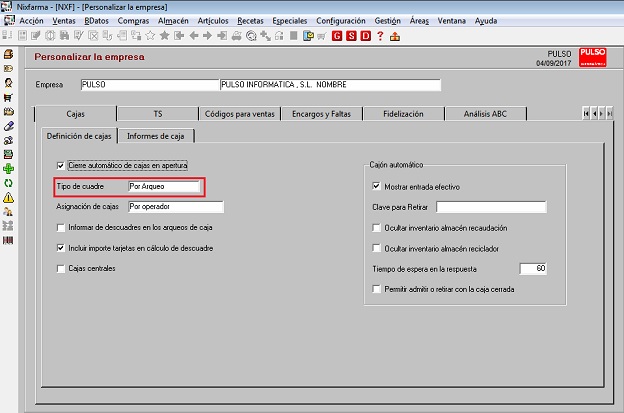
Task: Click the Empresa code field PULSO
Action: pyautogui.click(x=150, y=85)
